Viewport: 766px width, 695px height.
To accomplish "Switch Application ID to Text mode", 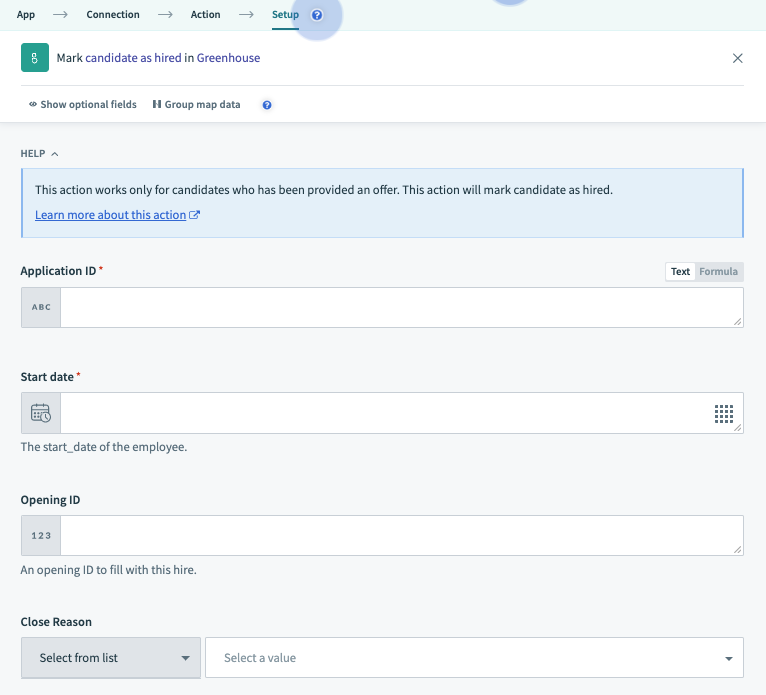I will coord(680,271).
